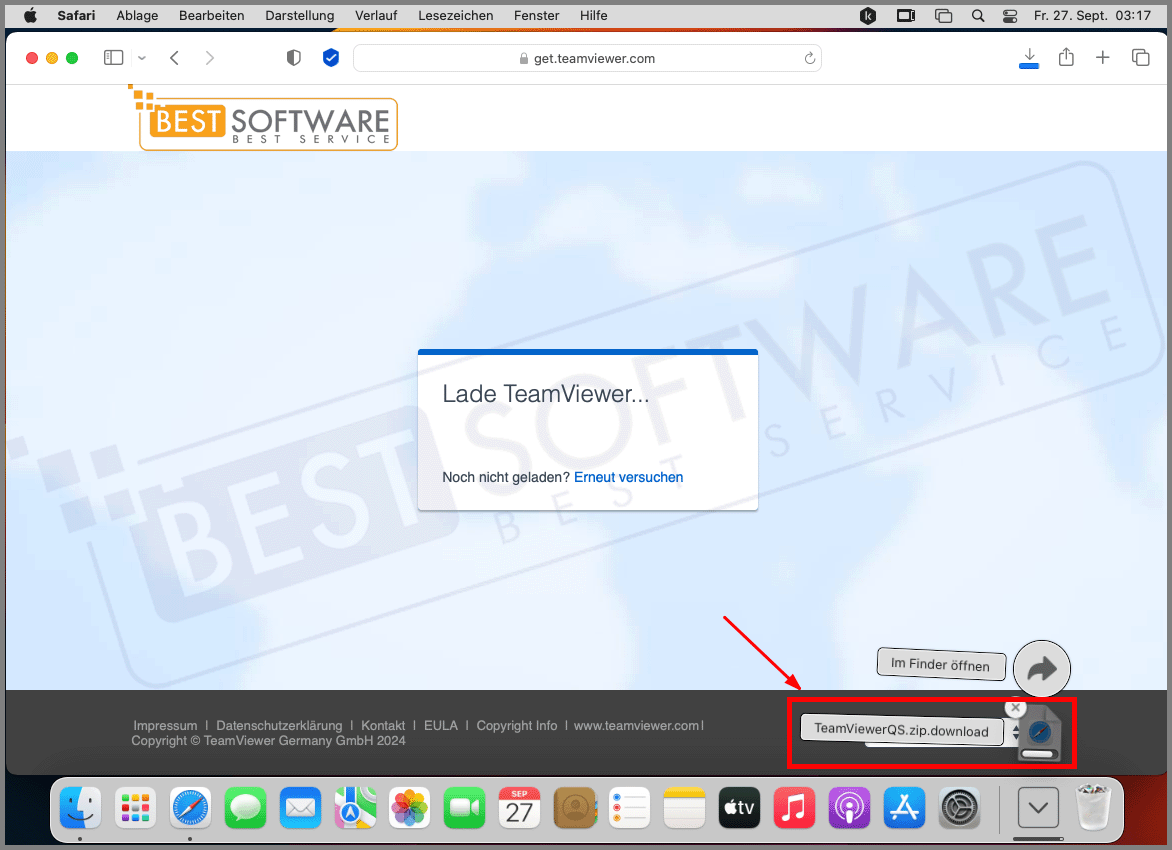This screenshot has width=1172, height=850.
Task: Cancel the TeamViewerQS.zip download
Action: 1015,707
